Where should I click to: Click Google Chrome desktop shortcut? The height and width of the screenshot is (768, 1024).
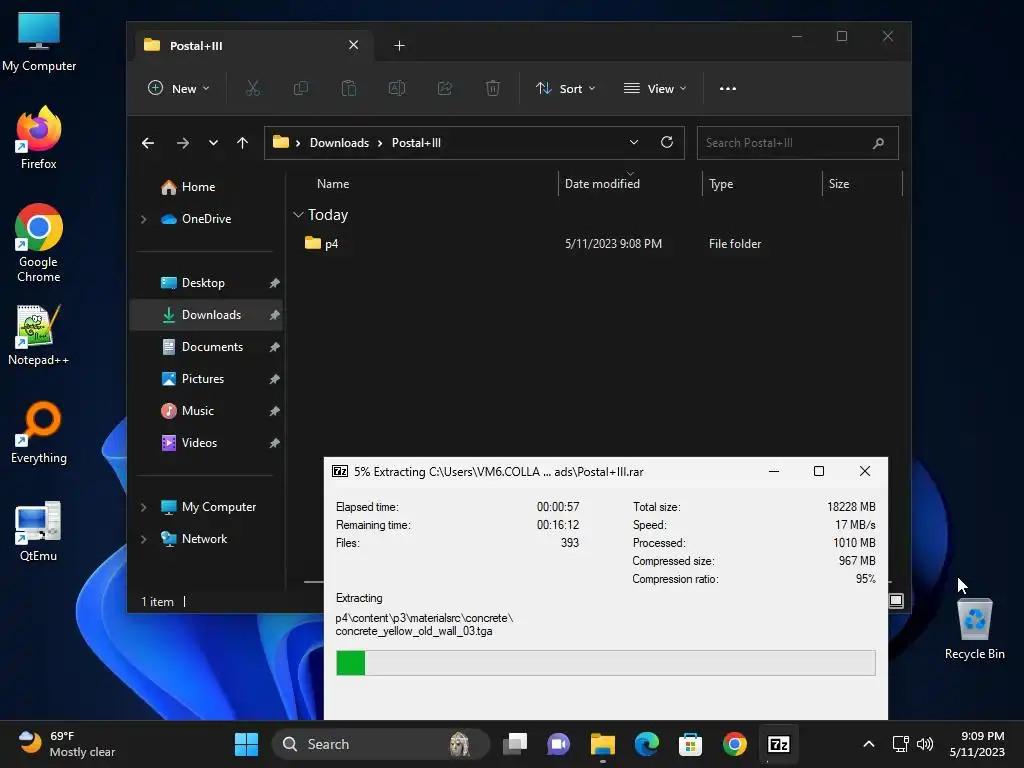click(x=39, y=244)
